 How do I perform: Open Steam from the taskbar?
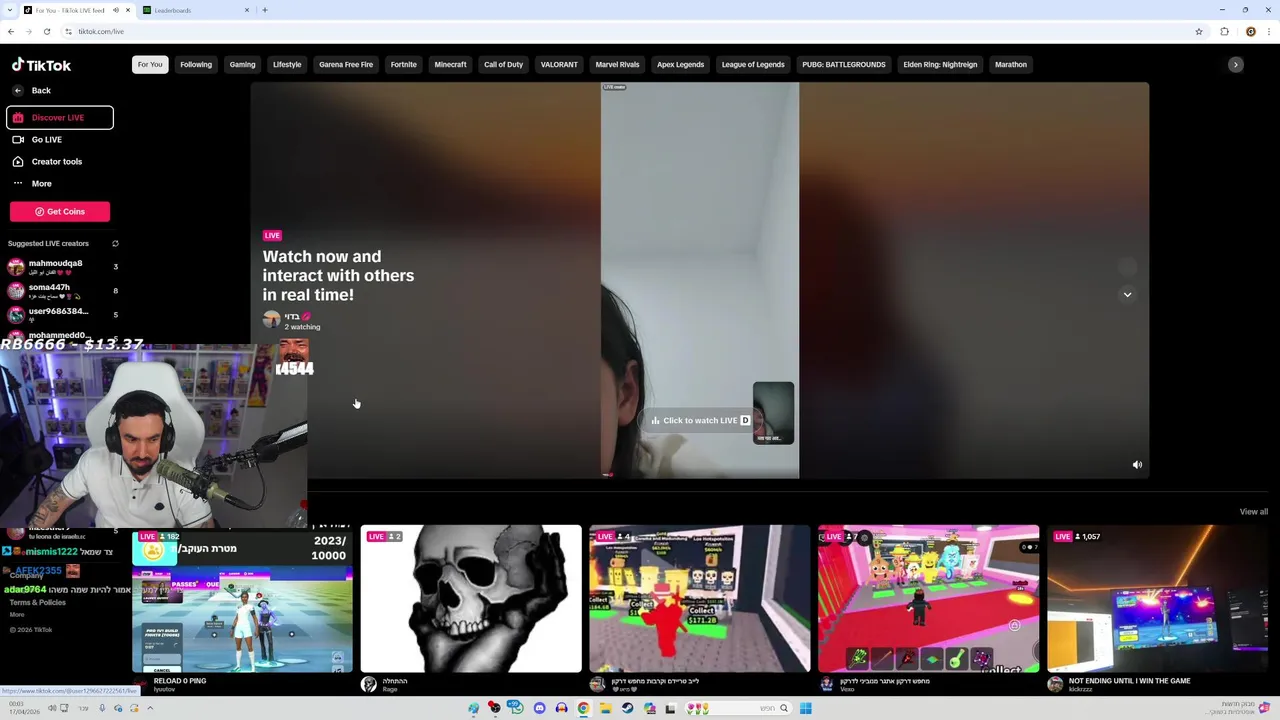(x=627, y=709)
